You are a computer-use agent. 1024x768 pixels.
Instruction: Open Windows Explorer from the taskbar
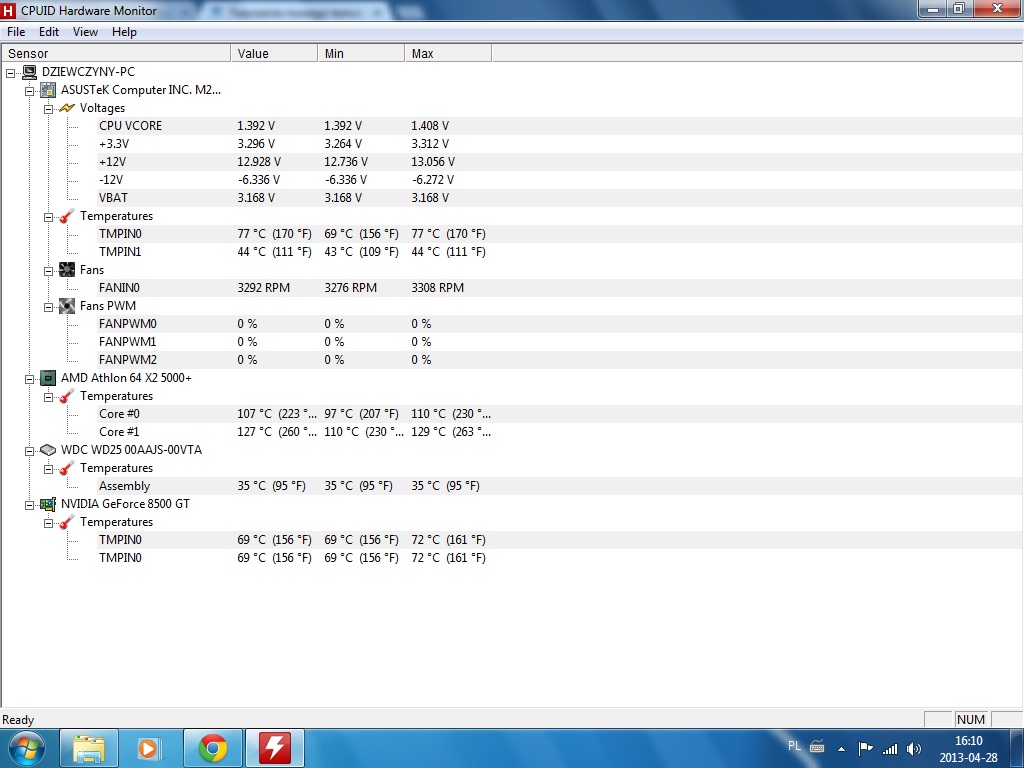pyautogui.click(x=89, y=748)
